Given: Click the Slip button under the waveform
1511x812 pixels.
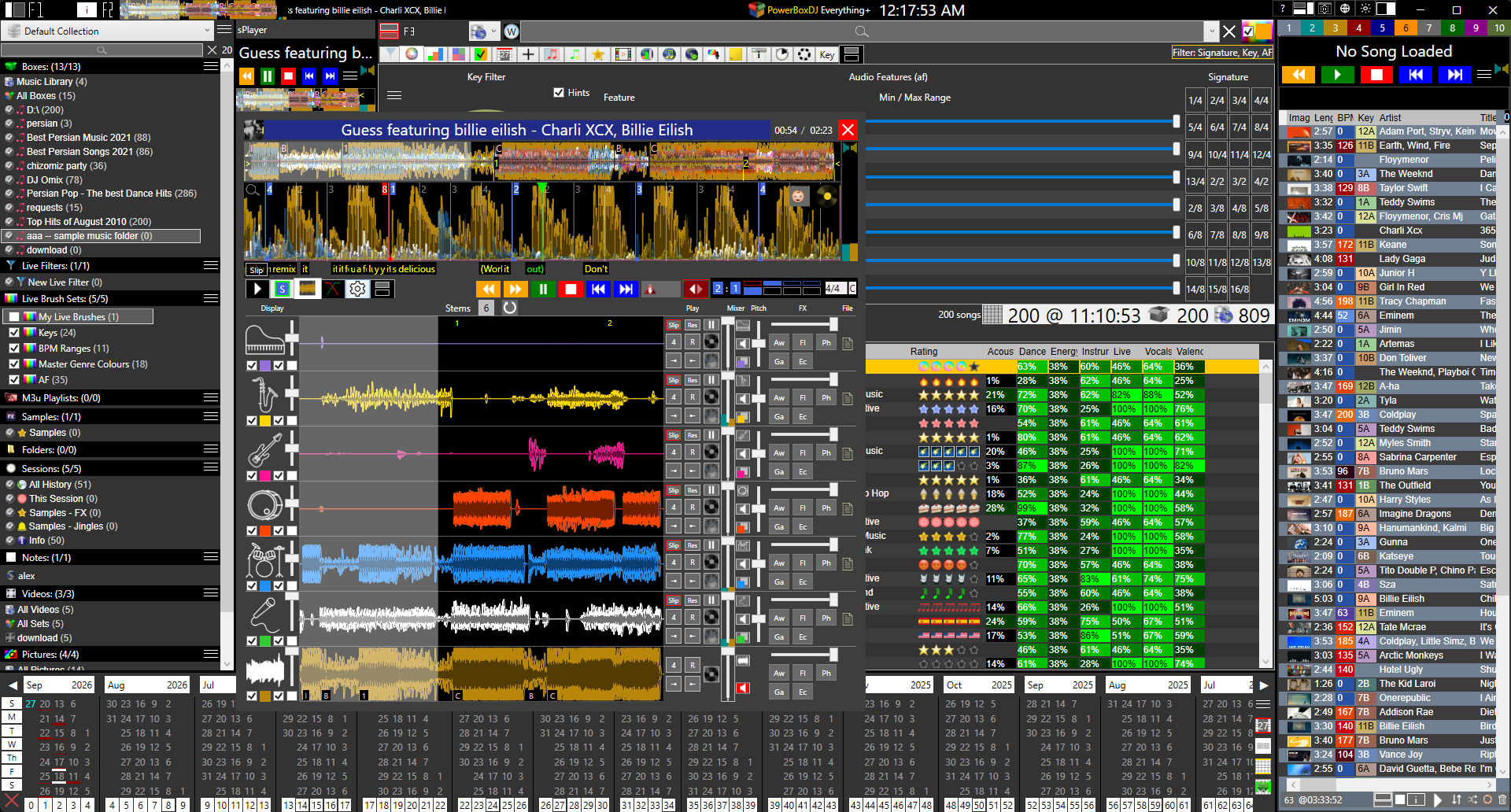Looking at the screenshot, I should (257, 269).
